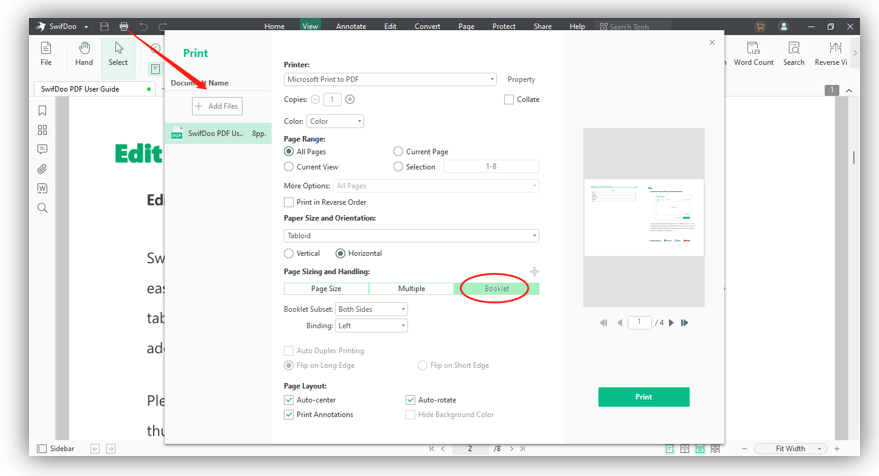Select the Current Page radio button
This screenshot has height=476, width=879.
(398, 151)
